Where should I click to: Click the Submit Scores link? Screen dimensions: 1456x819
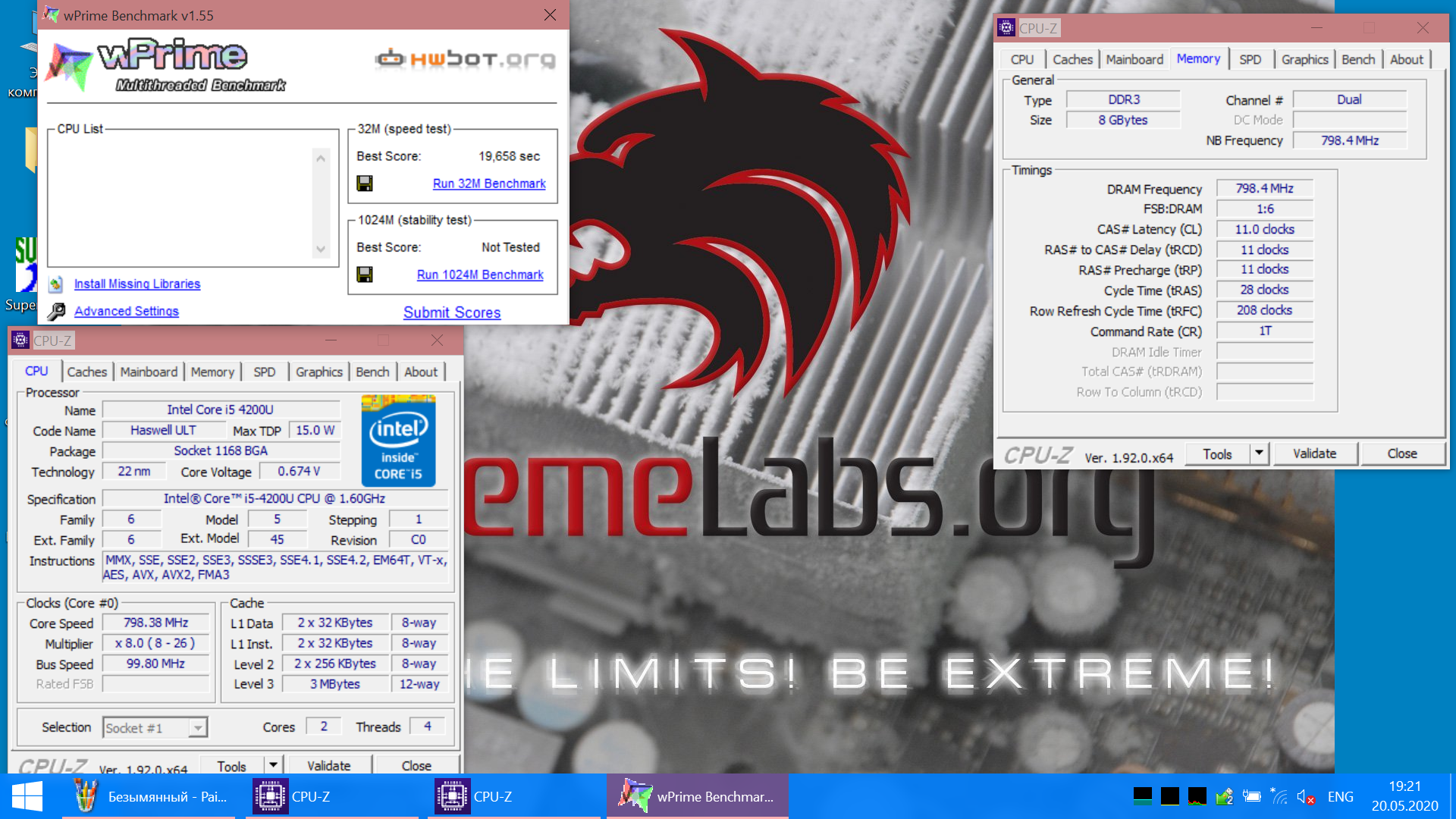(452, 312)
